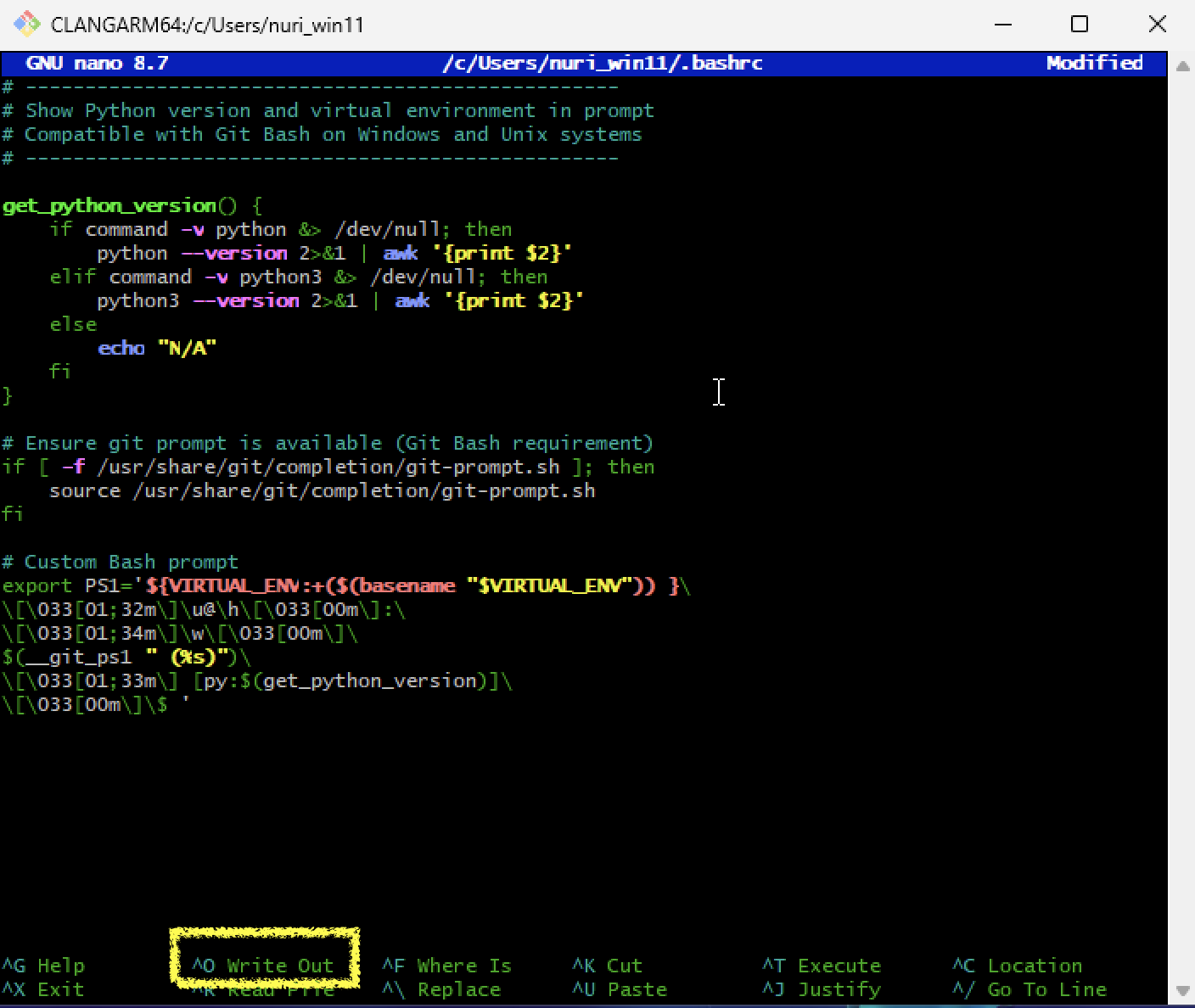Click the echo "N/A" line
This screenshot has height=1008, width=1195.
(x=157, y=348)
